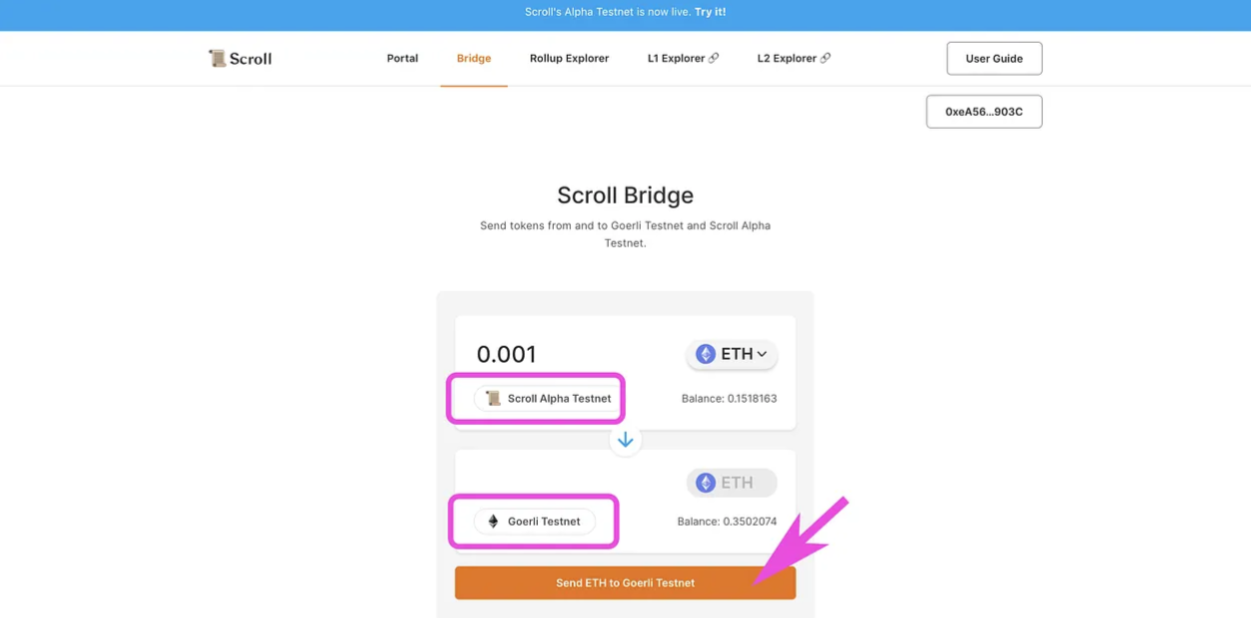The width and height of the screenshot is (1251, 618).
Task: Click the external link icon beside L1 Explorer
Action: [714, 58]
